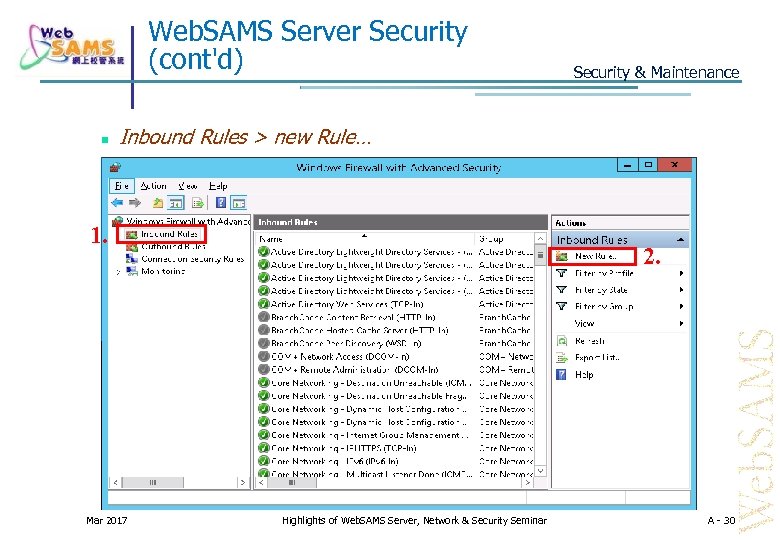Viewport: 780px width, 540px height.
Task: Minimize the Windows Firewall window
Action: (x=628, y=165)
